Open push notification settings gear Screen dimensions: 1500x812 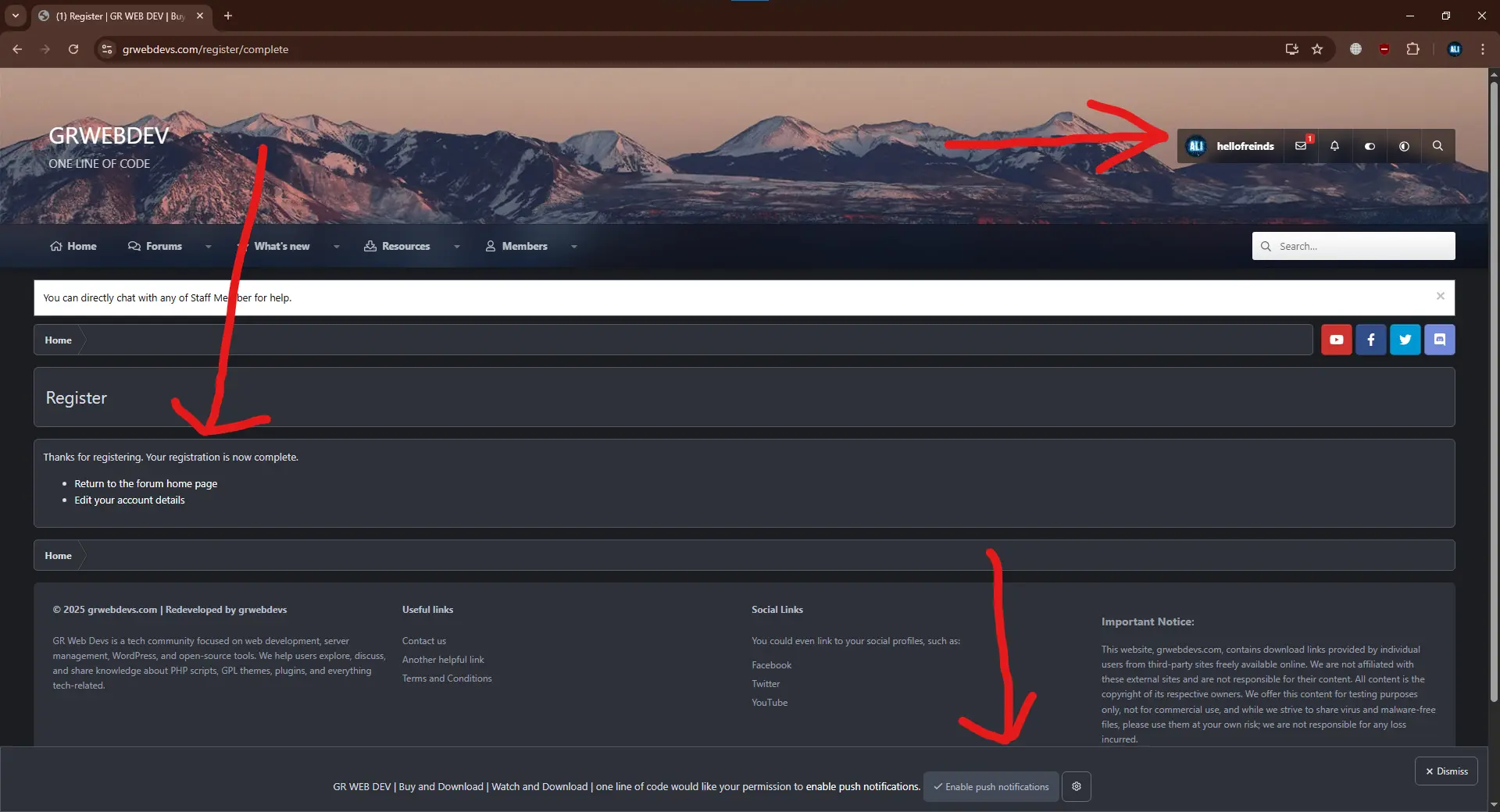pyautogui.click(x=1076, y=786)
